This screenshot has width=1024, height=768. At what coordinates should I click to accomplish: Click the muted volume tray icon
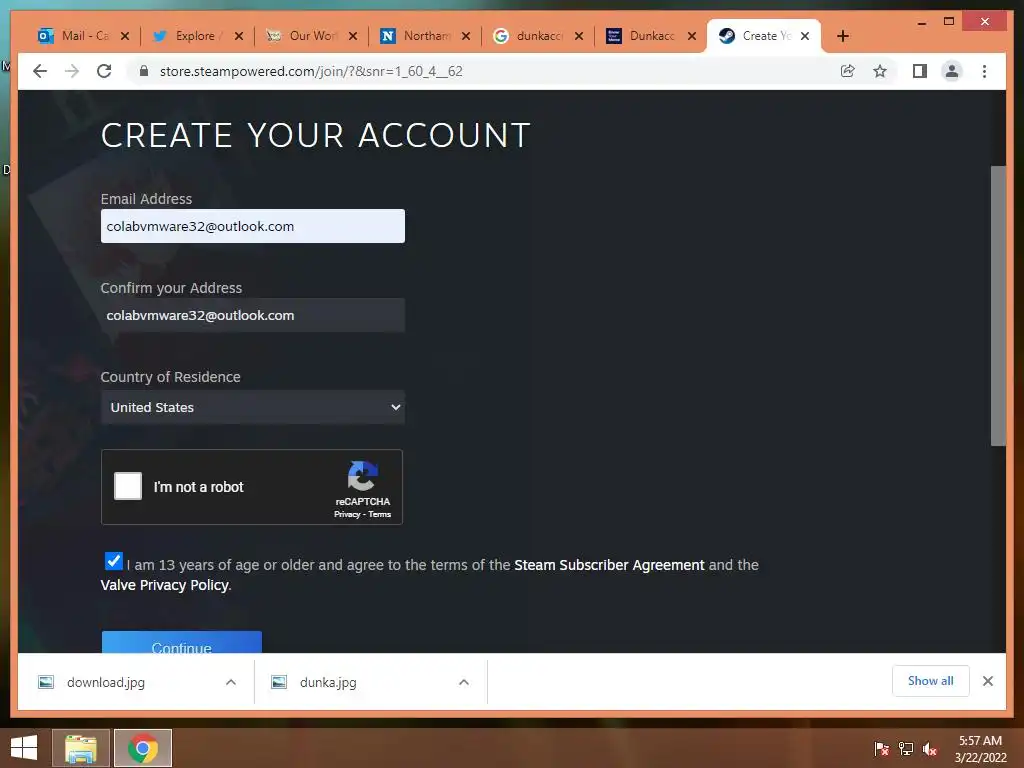tap(930, 749)
